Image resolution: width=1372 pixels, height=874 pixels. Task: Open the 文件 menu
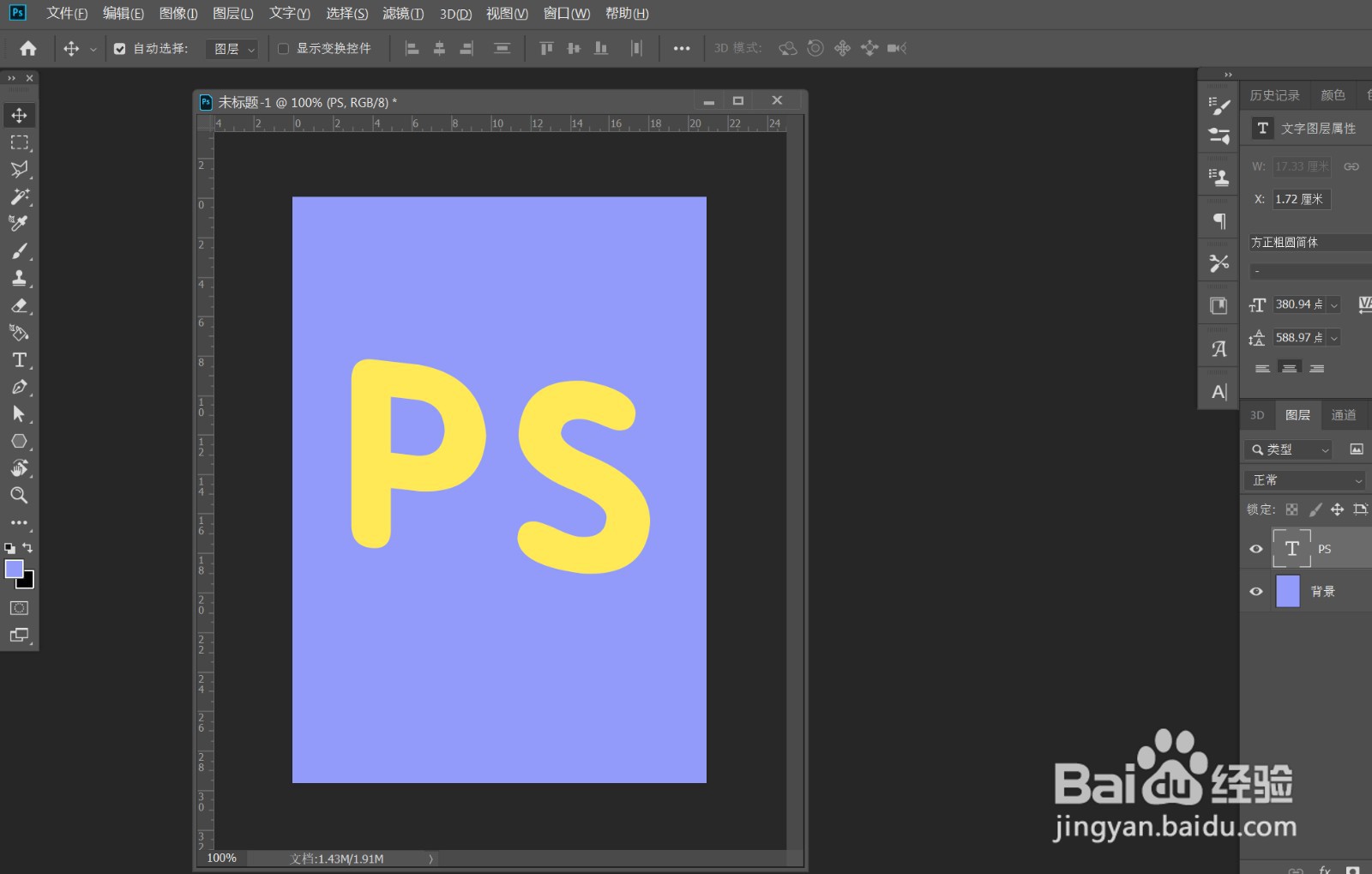(67, 14)
